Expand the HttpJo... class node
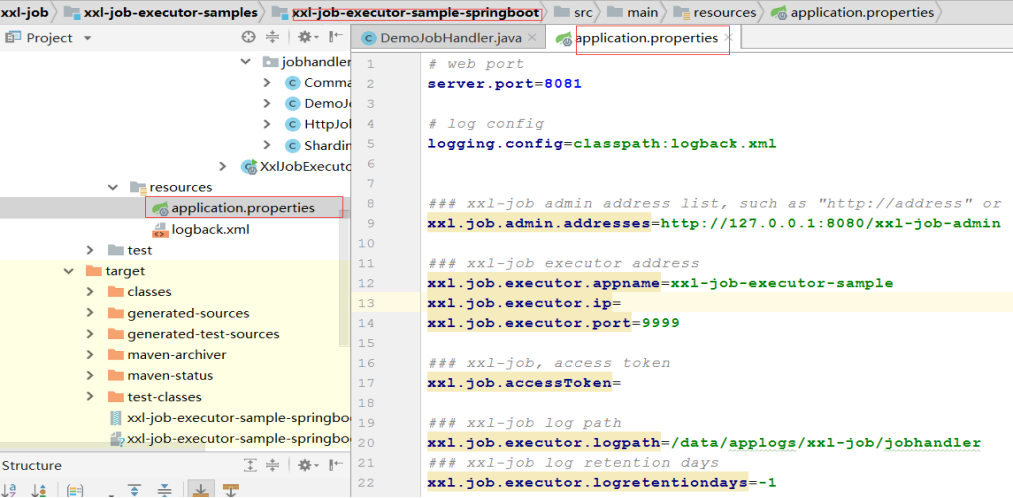 pos(267,124)
